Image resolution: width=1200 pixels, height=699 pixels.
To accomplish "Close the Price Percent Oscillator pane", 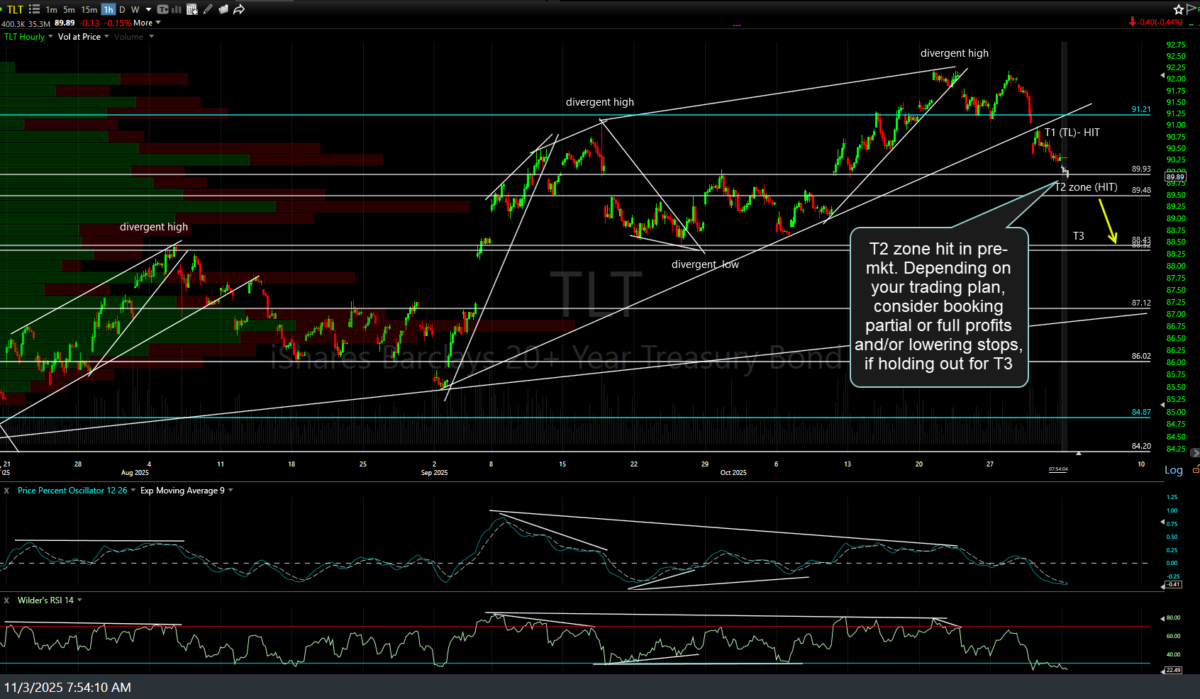I will (6, 491).
